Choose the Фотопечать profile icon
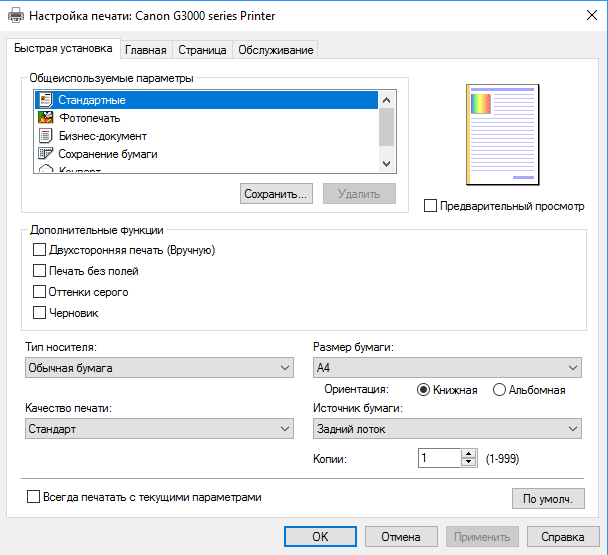 [46, 118]
